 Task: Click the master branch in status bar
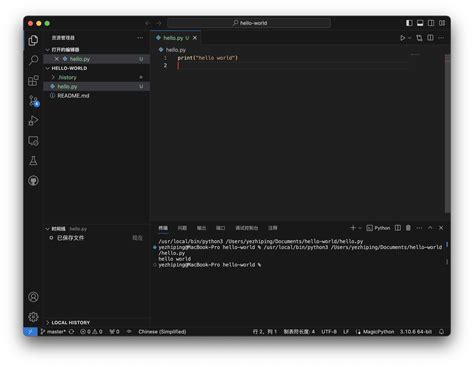[x=53, y=332]
